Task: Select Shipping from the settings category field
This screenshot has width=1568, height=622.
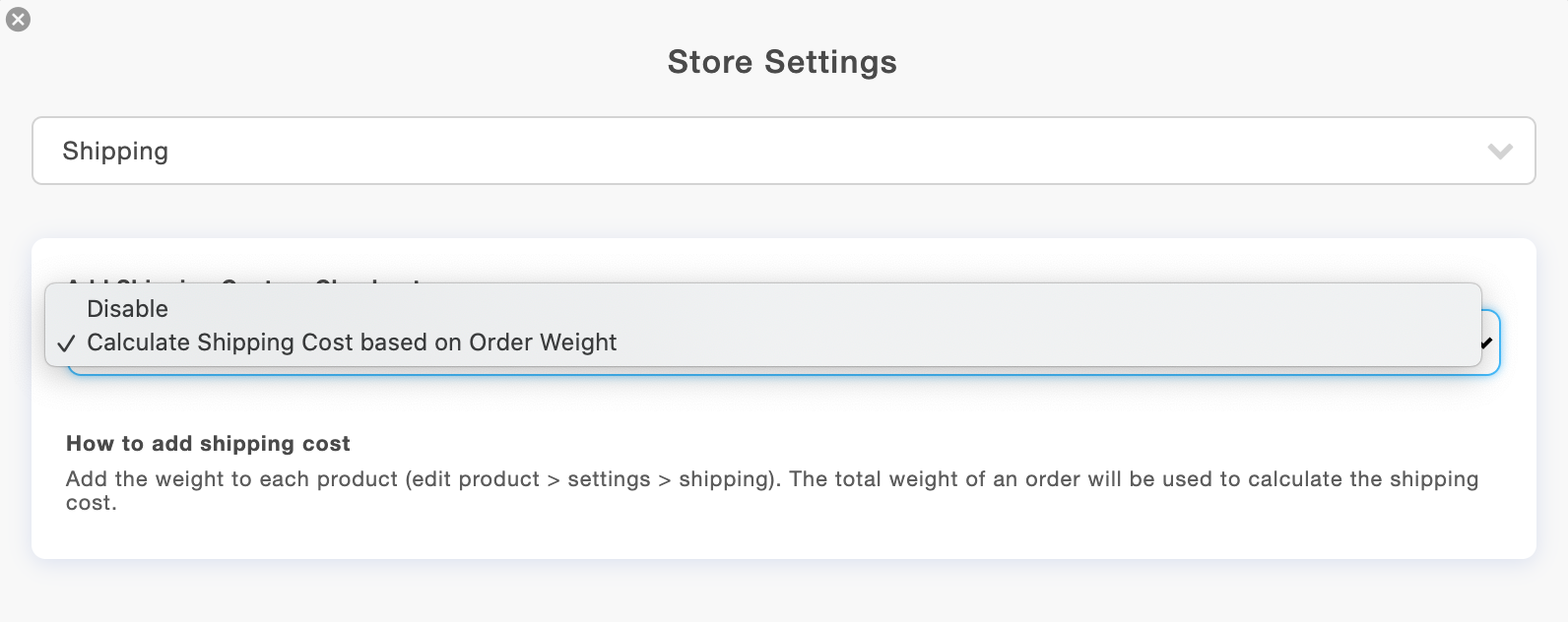Action: click(x=783, y=151)
